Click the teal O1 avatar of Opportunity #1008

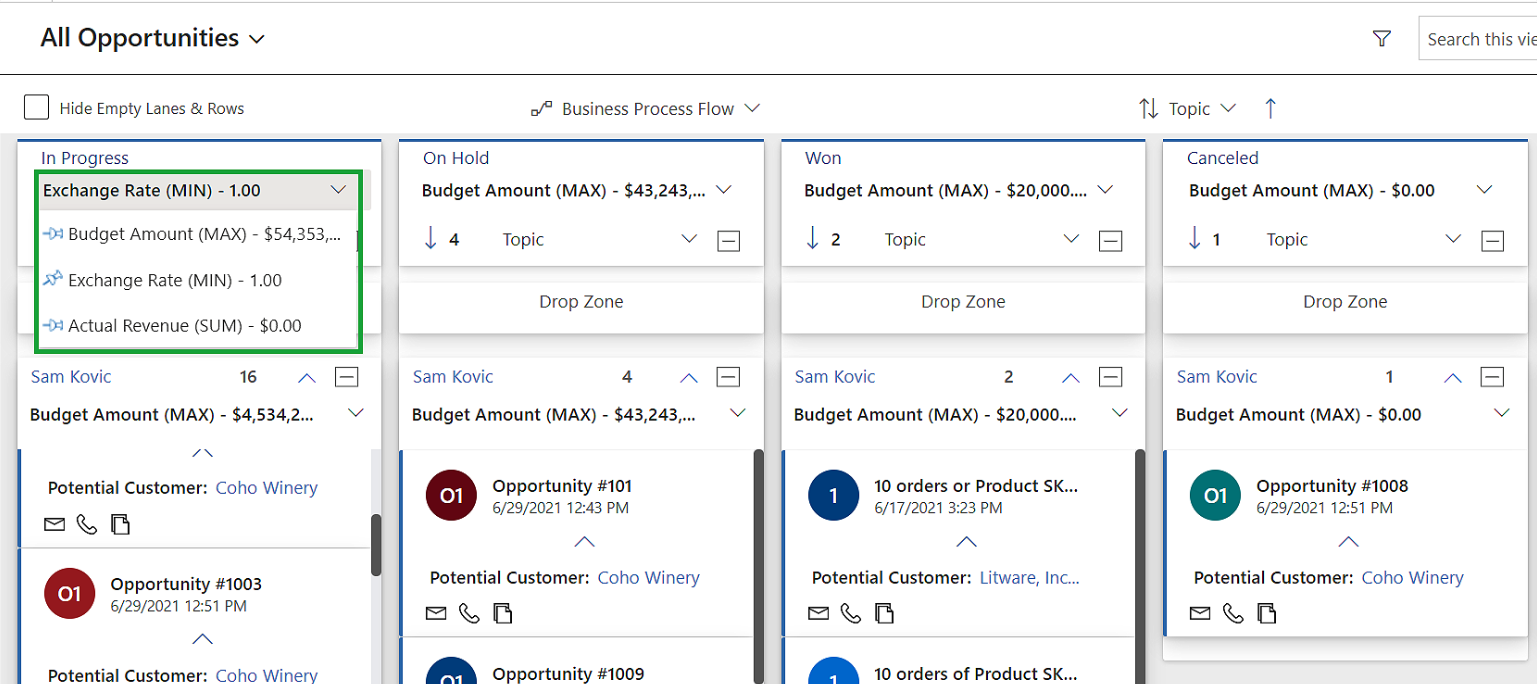point(1215,496)
